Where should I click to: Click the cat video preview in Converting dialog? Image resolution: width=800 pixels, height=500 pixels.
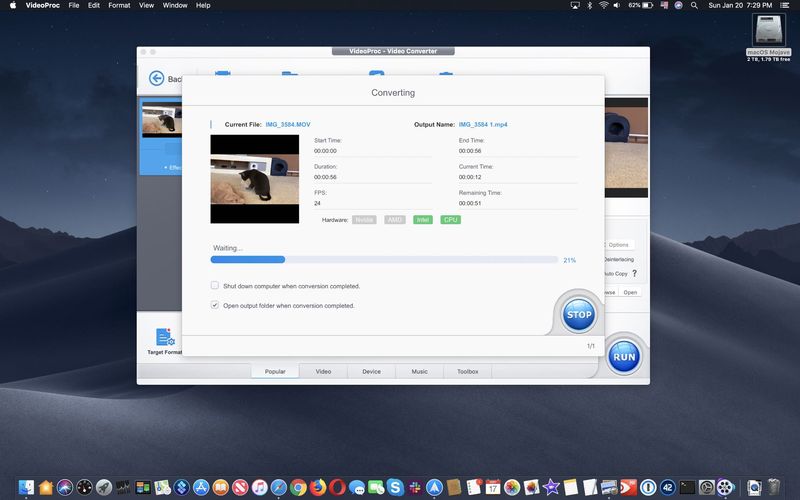[x=255, y=179]
